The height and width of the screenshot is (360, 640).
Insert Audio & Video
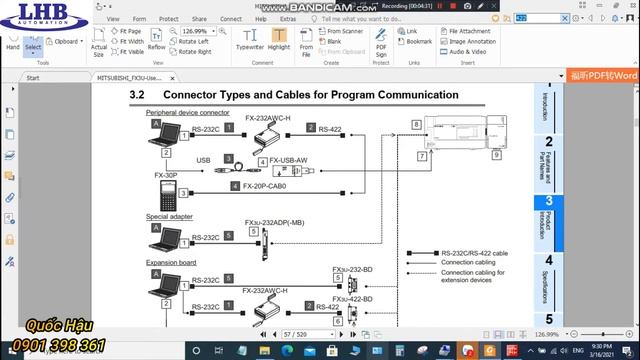[463, 52]
